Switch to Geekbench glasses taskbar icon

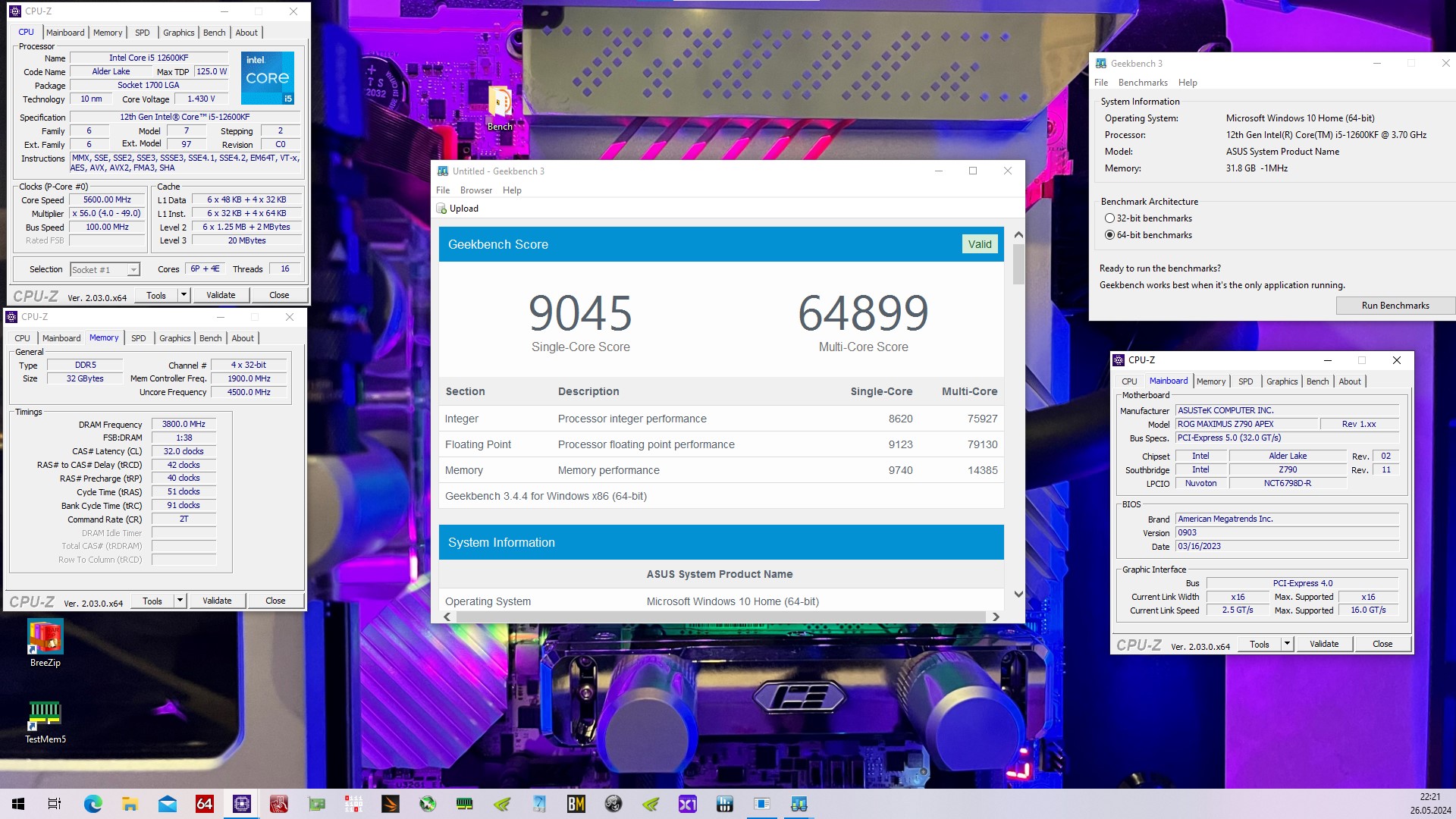click(x=799, y=804)
